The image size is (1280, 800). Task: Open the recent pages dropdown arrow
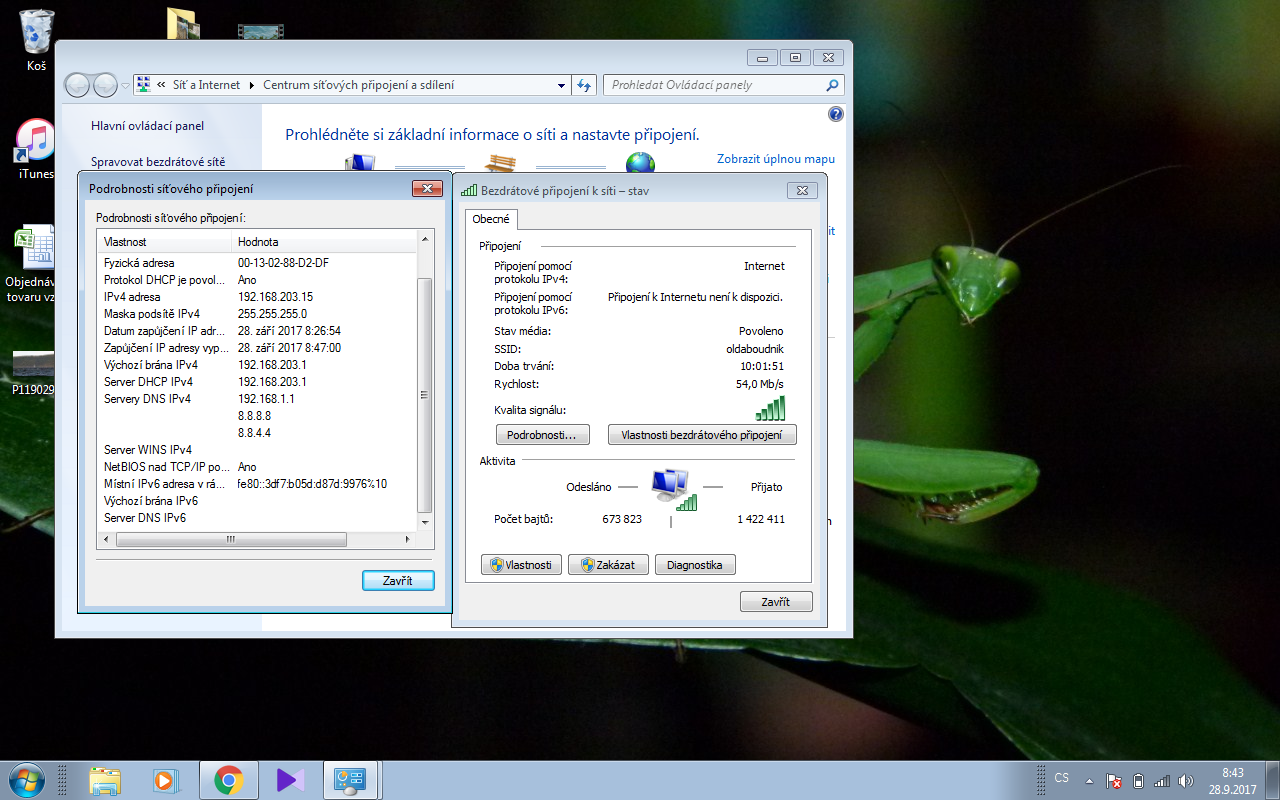point(125,86)
